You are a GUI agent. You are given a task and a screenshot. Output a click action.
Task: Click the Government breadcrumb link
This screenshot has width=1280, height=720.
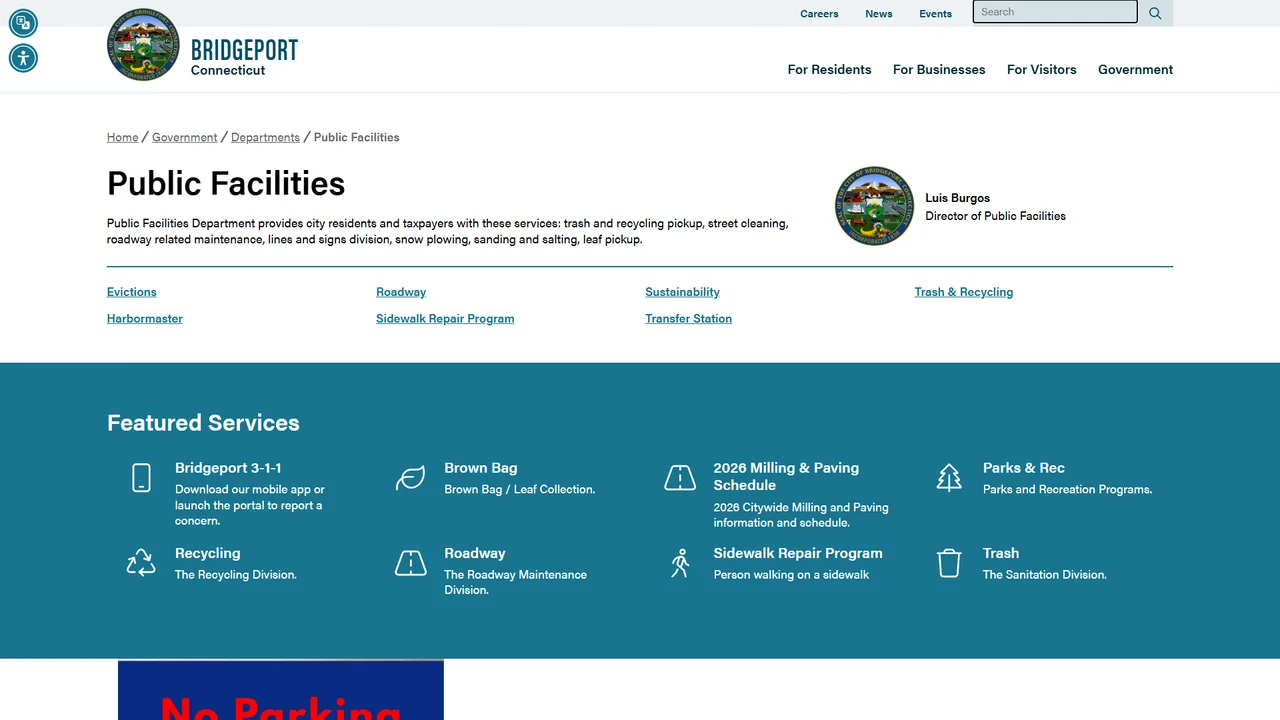(x=185, y=137)
